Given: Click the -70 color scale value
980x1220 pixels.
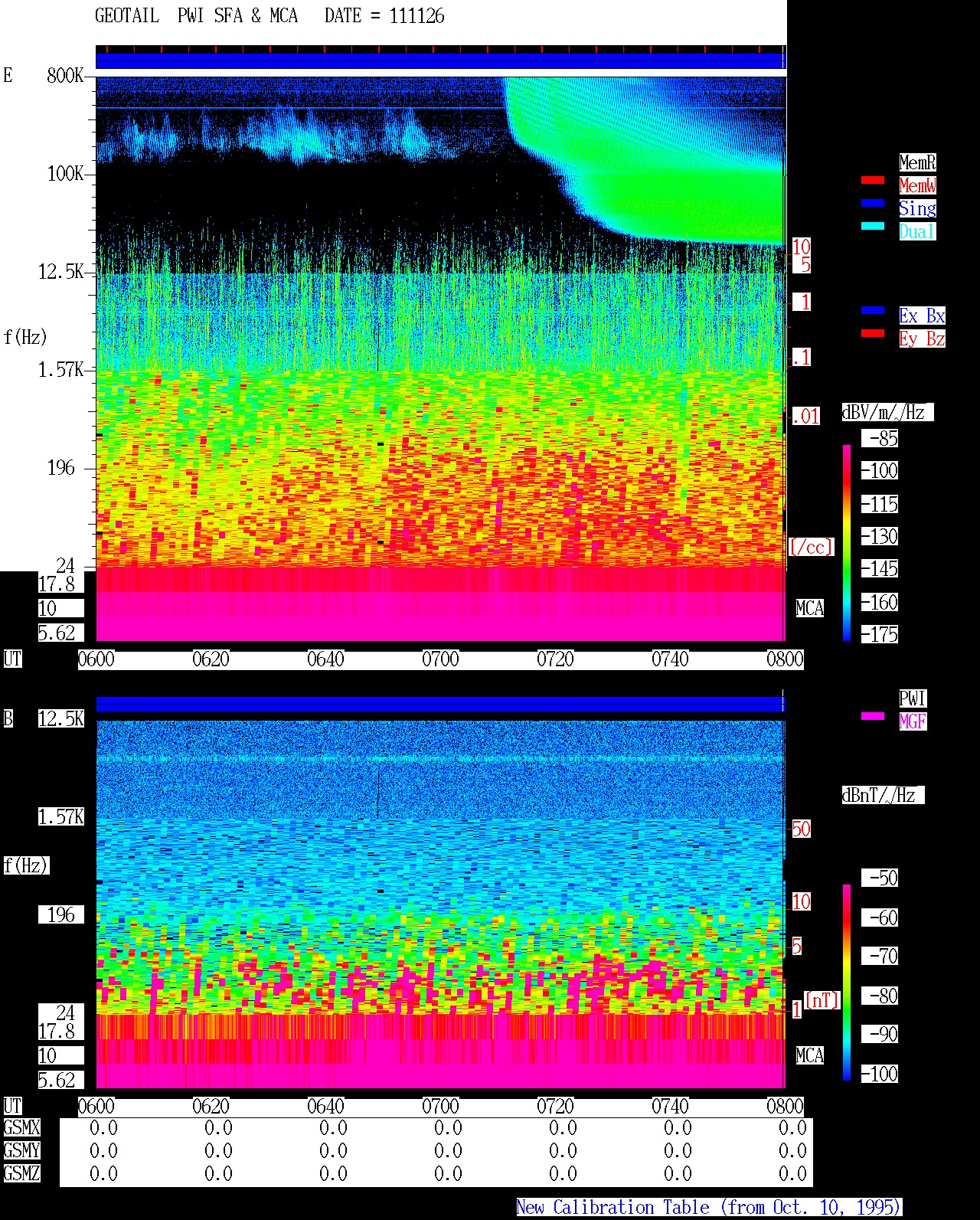Looking at the screenshot, I should (880, 956).
